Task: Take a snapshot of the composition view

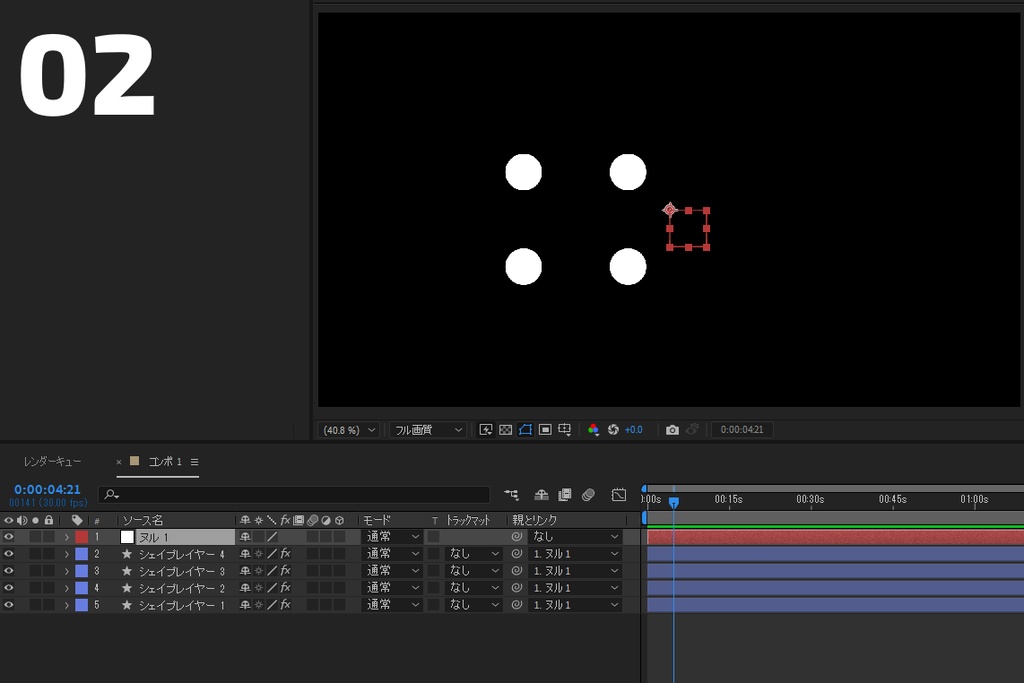Action: click(x=673, y=429)
